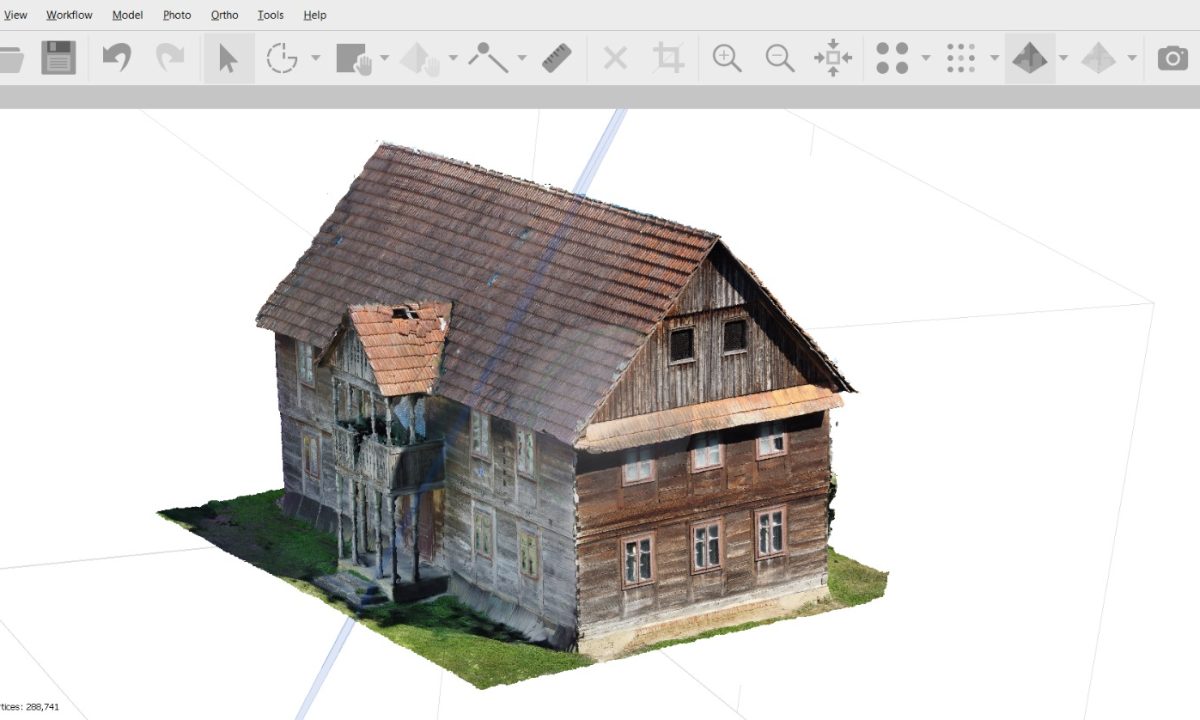Screen dimensions: 1200x720
Task: Open the Ortho menu
Action: click(224, 15)
